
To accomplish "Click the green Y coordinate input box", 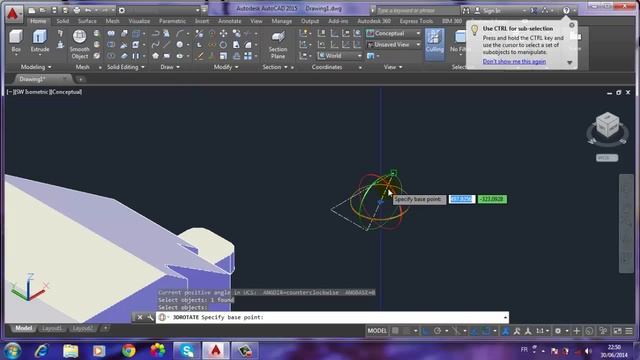I will coord(492,199).
